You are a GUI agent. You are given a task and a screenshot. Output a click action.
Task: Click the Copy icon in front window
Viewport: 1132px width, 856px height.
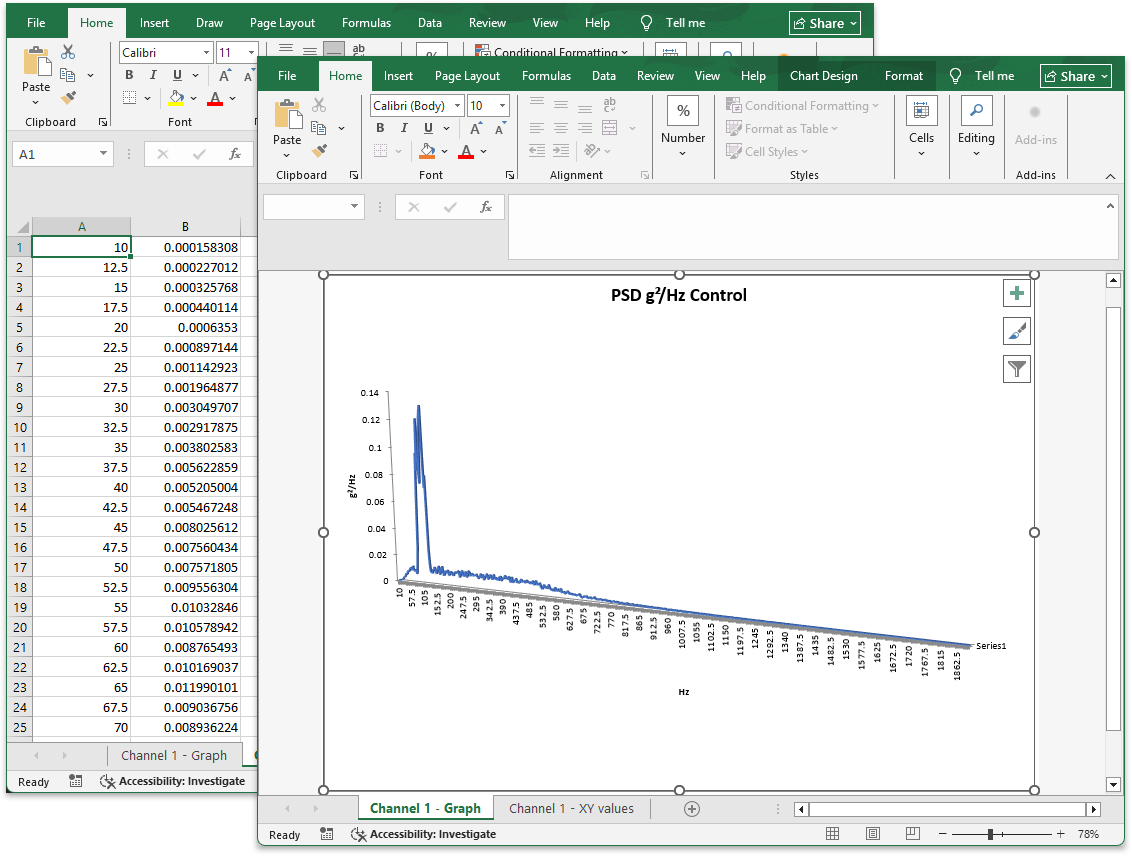click(319, 128)
